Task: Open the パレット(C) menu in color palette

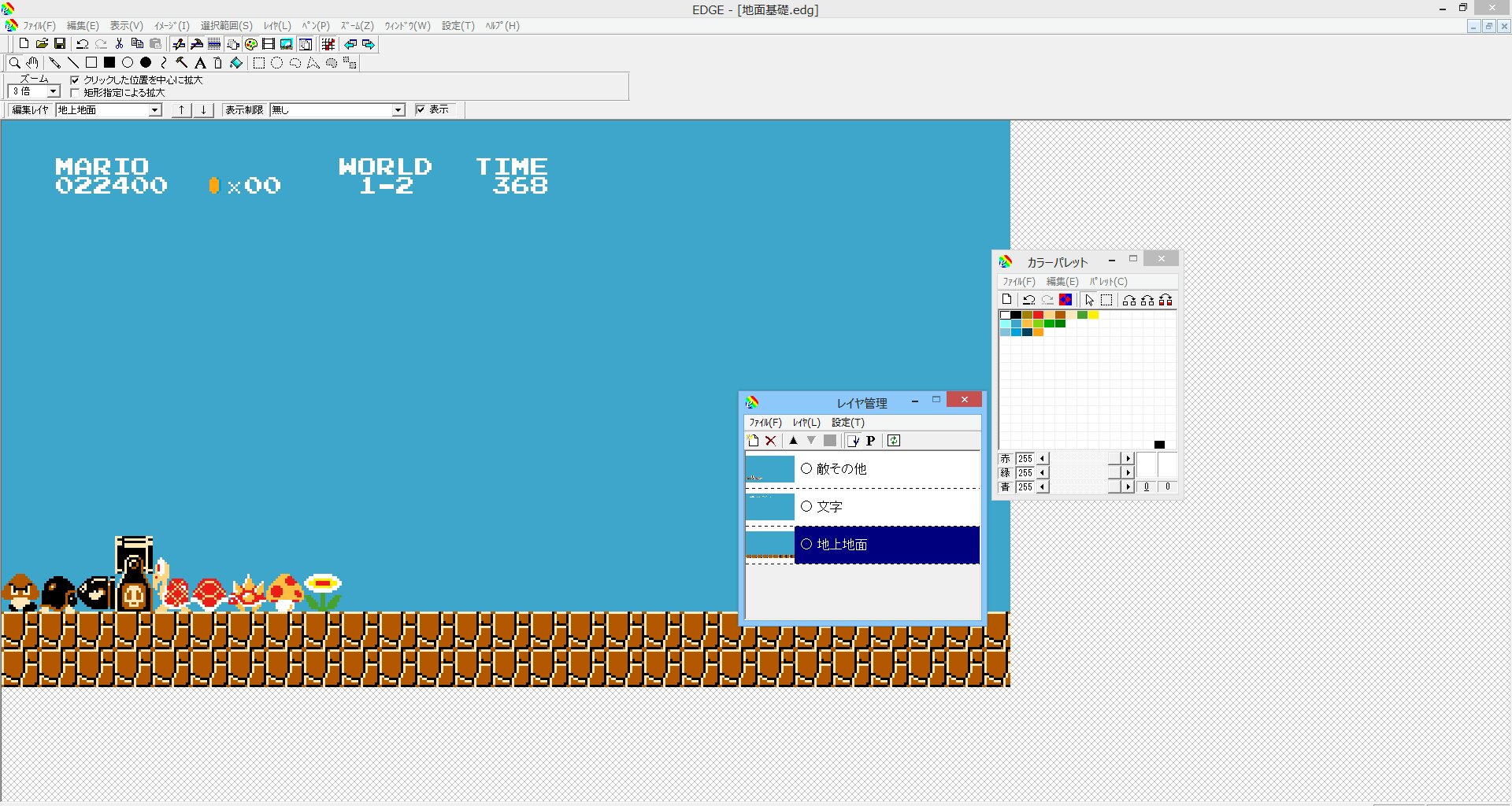Action: tap(1108, 282)
